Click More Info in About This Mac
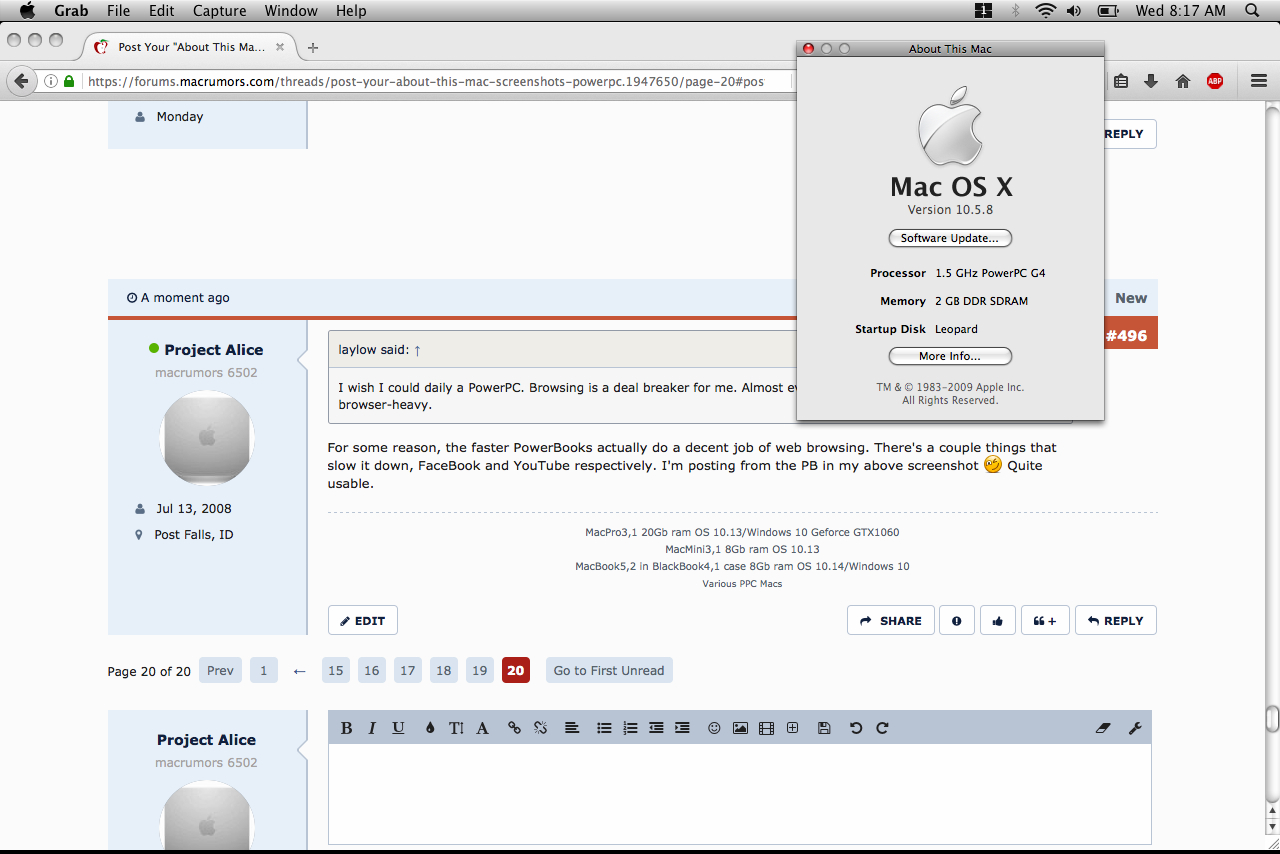Viewport: 1280px width, 854px height. [950, 356]
